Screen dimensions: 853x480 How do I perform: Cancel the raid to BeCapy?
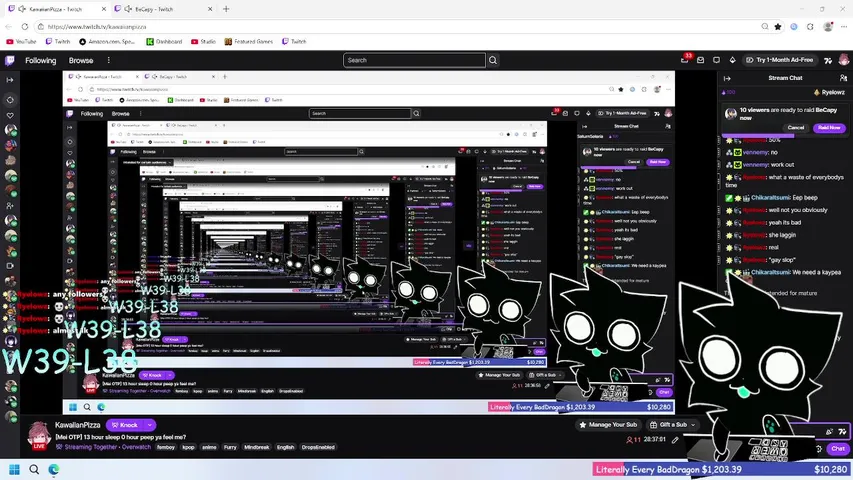(x=795, y=127)
